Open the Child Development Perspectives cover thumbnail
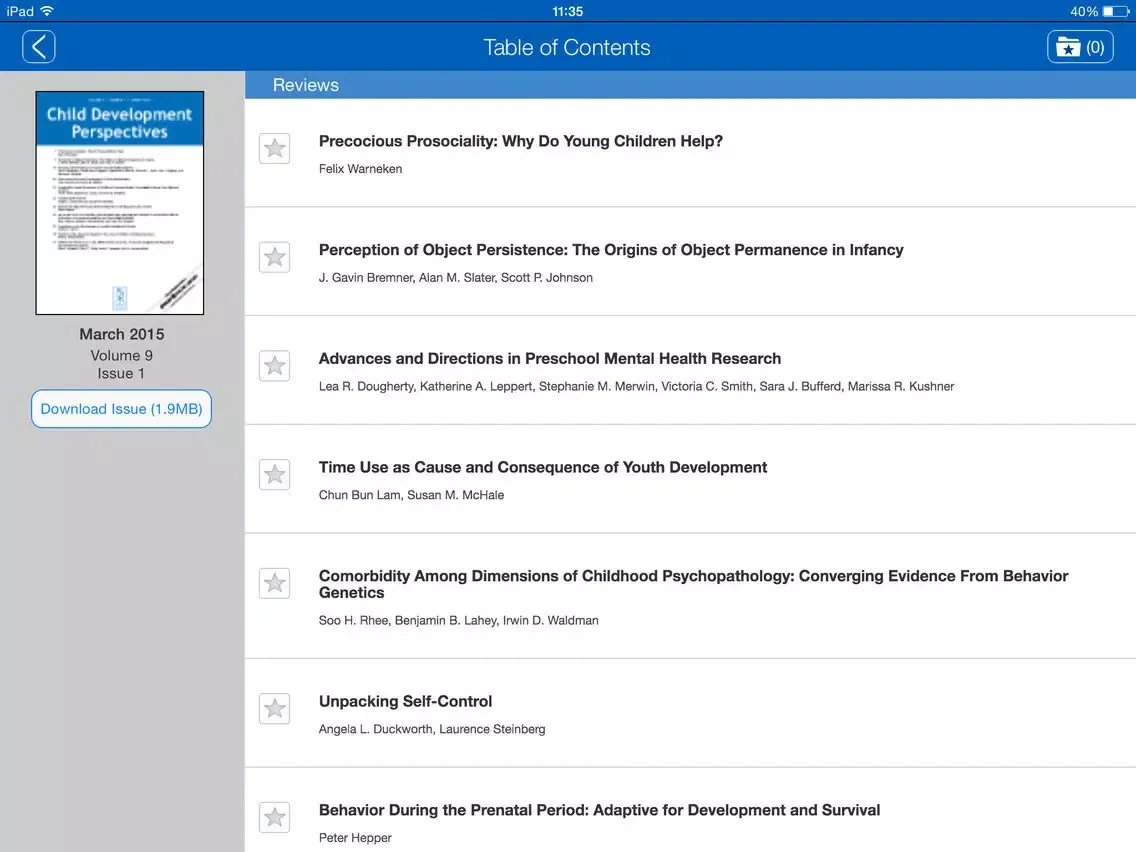The height and width of the screenshot is (852, 1136). [x=120, y=203]
